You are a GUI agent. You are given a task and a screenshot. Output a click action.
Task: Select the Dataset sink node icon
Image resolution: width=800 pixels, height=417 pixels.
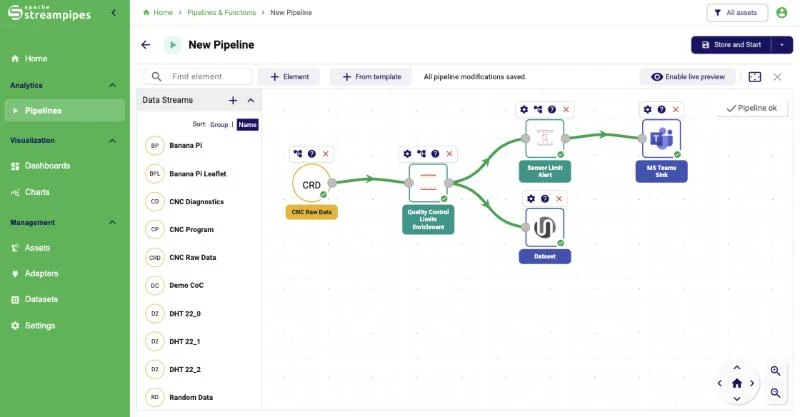point(544,227)
